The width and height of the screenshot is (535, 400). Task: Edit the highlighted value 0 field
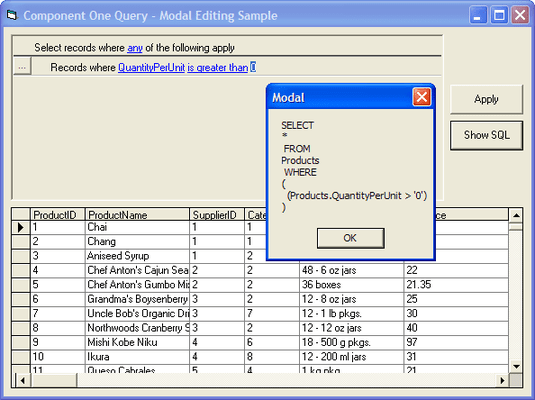click(253, 67)
